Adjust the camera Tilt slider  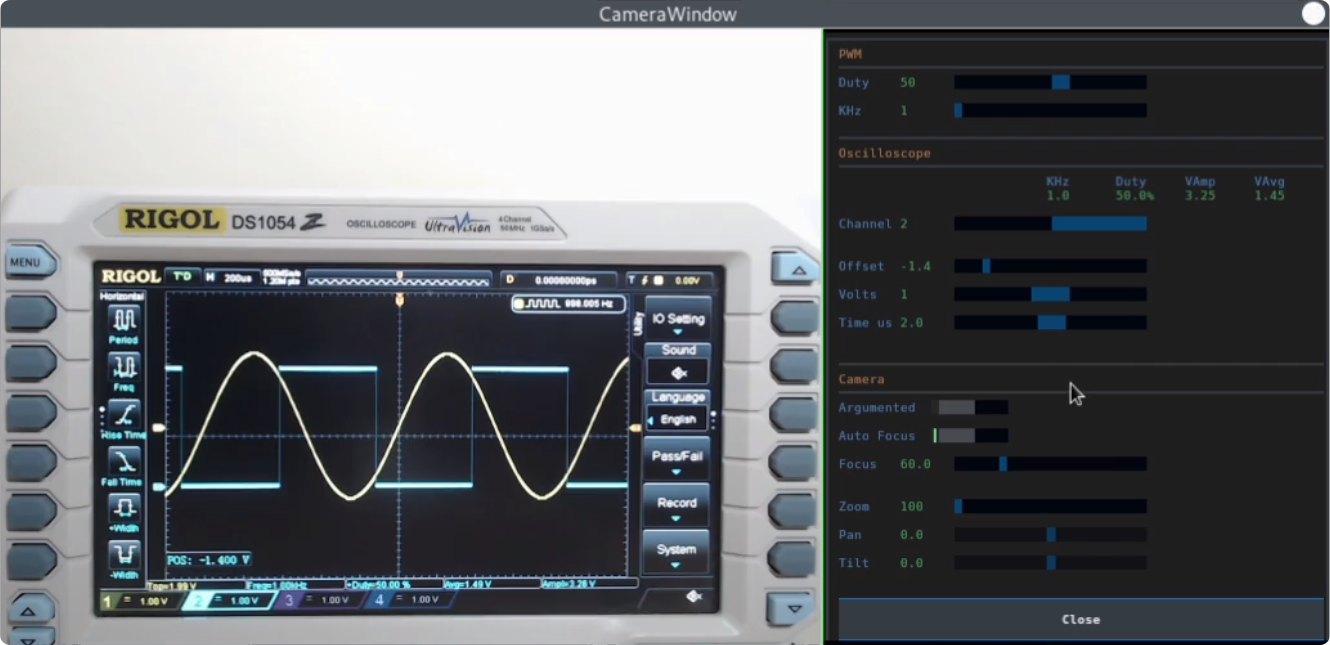pos(1050,562)
